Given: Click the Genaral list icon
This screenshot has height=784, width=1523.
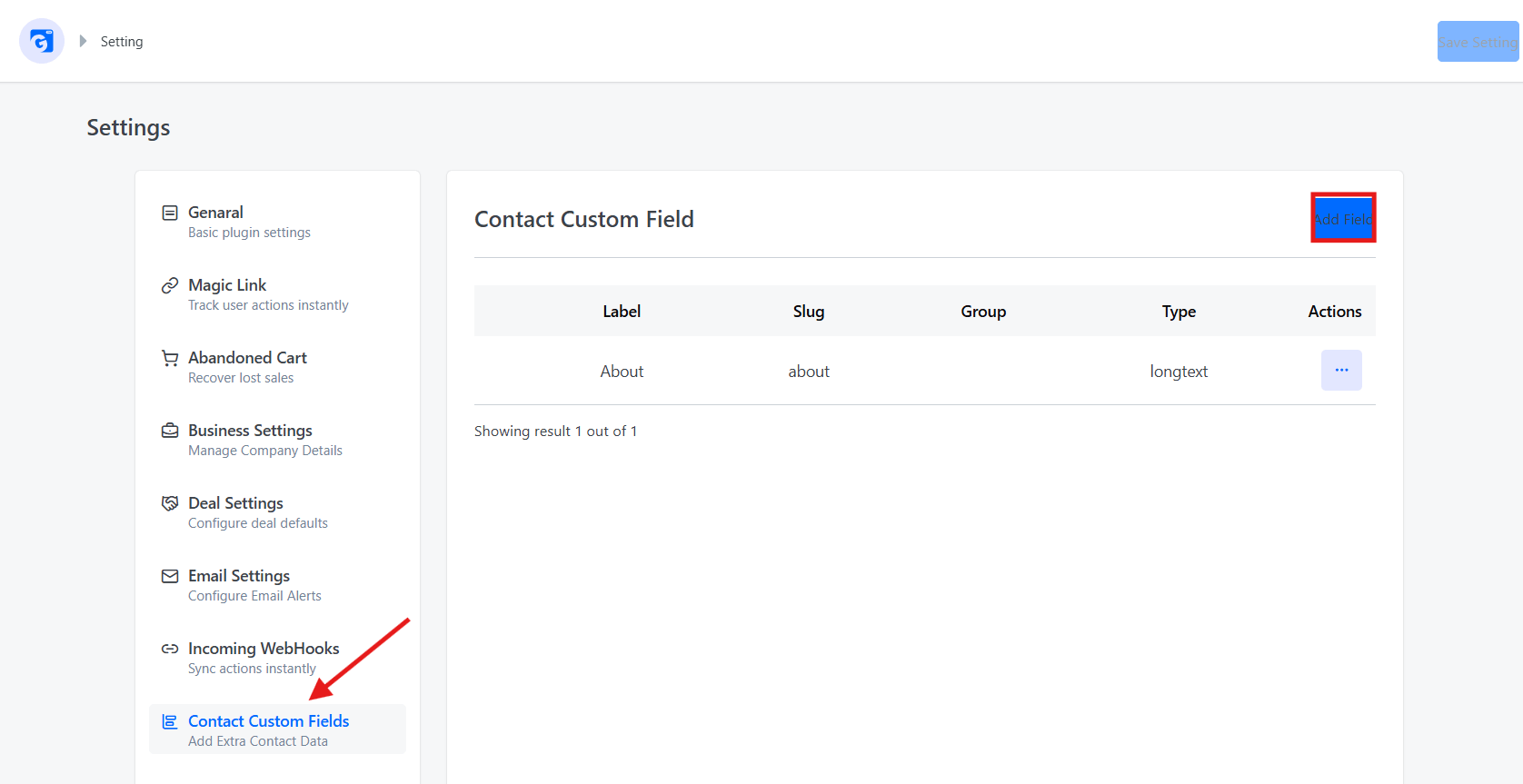Looking at the screenshot, I should click(x=170, y=213).
